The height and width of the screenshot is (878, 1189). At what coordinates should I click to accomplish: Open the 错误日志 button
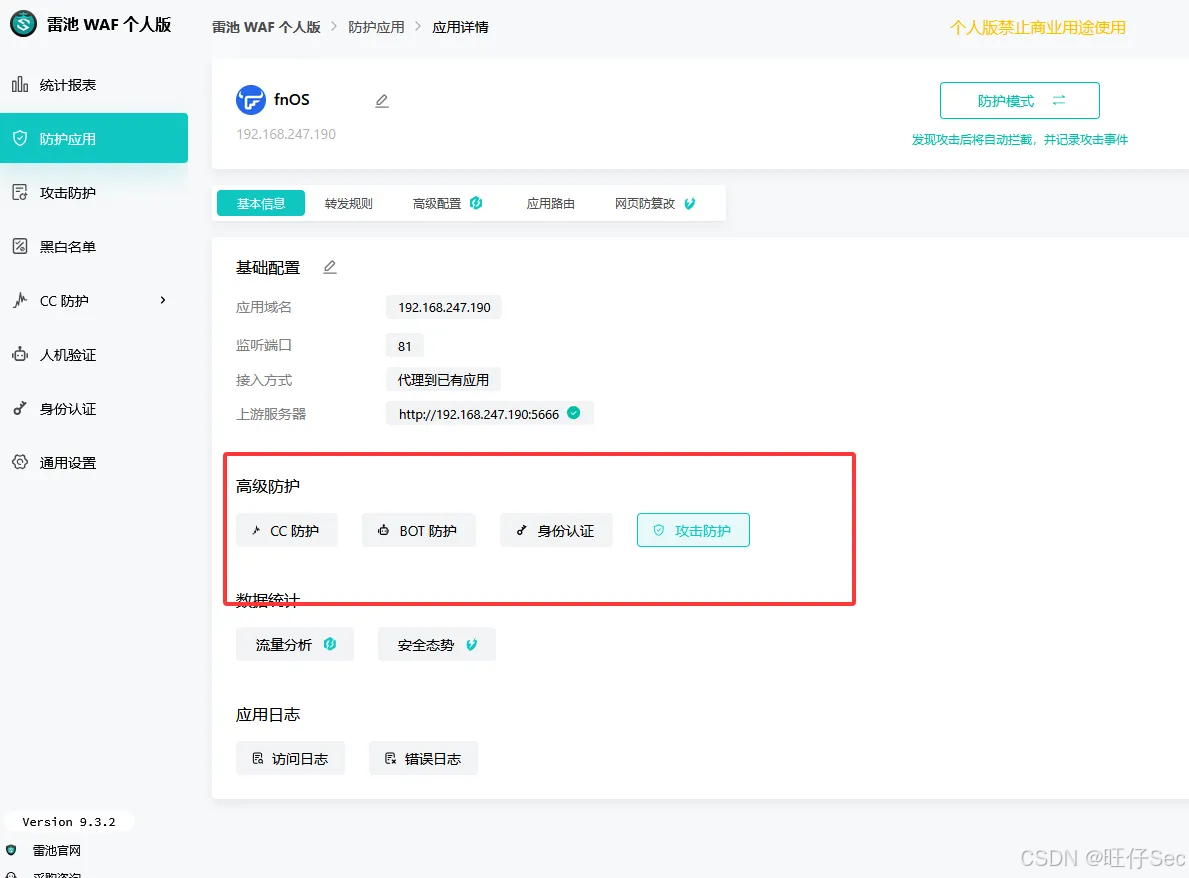(x=423, y=758)
